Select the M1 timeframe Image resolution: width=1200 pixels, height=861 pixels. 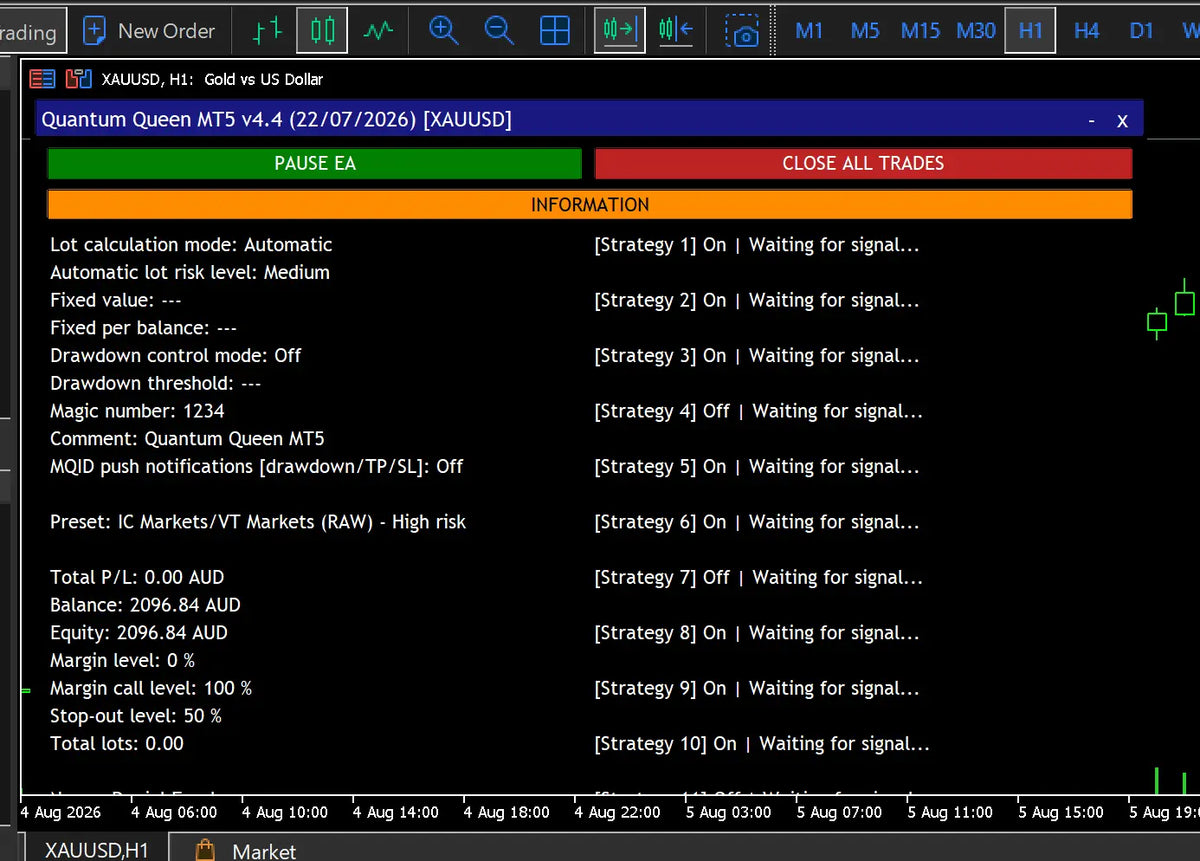(809, 31)
